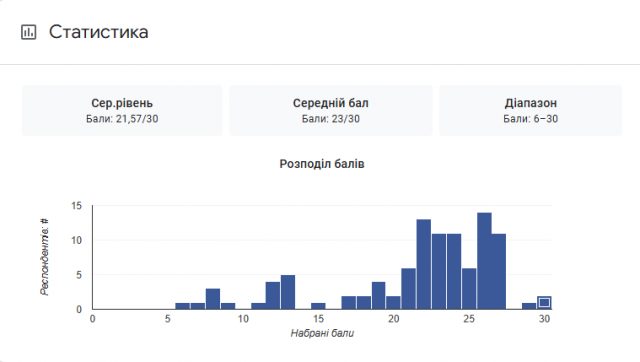The image size is (640, 362).
Task: Select the Сер.рівень score card
Action: click(122, 111)
